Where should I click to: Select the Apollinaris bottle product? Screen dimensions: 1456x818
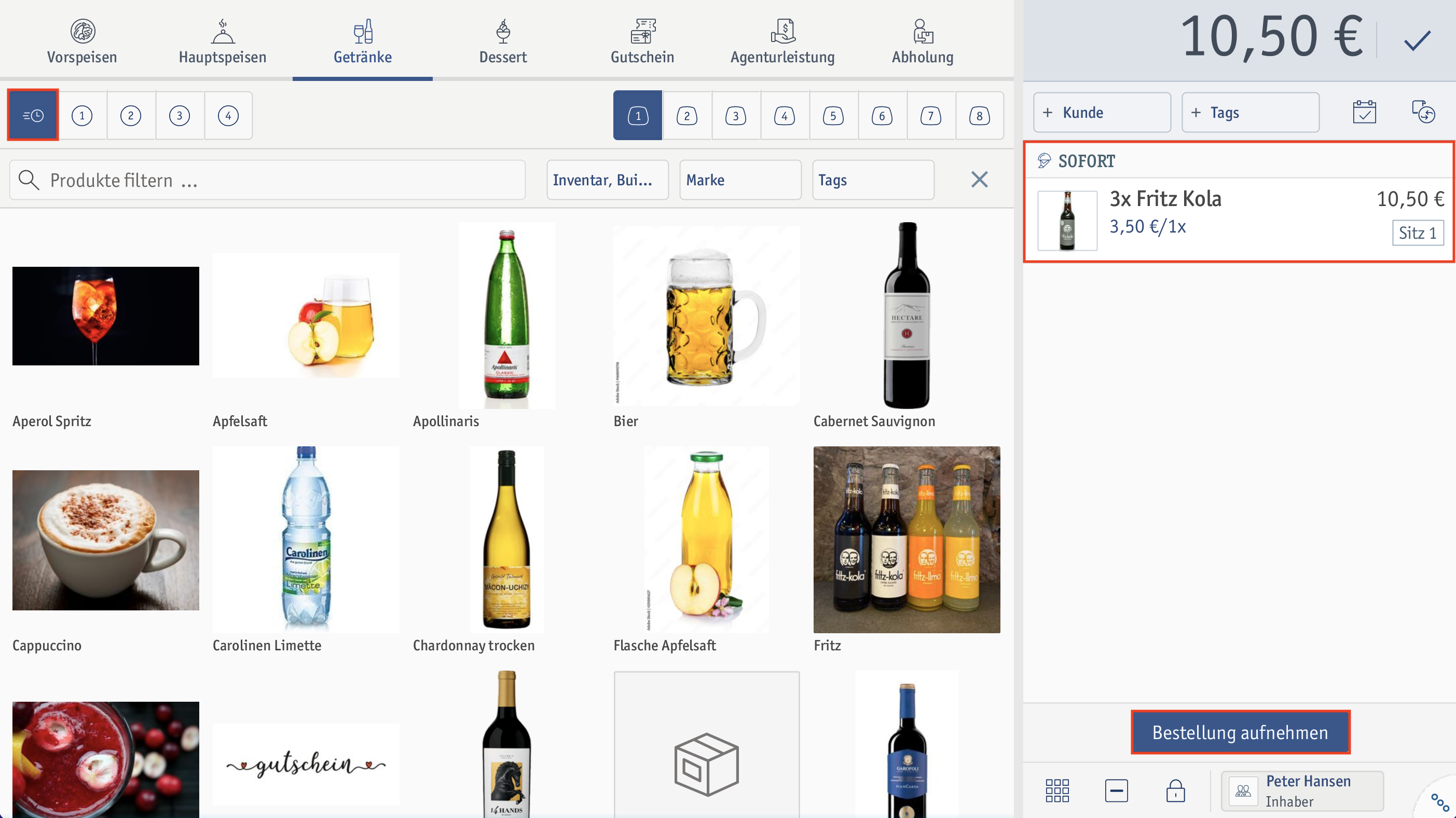coord(506,326)
